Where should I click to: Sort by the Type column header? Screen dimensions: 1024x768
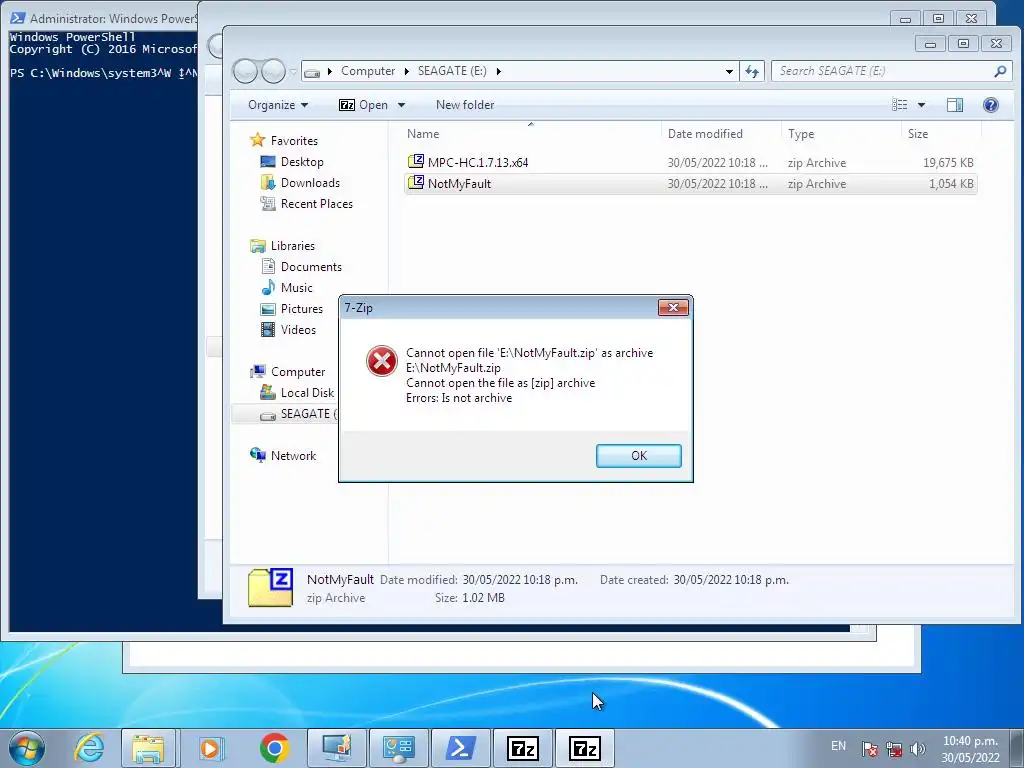point(801,134)
